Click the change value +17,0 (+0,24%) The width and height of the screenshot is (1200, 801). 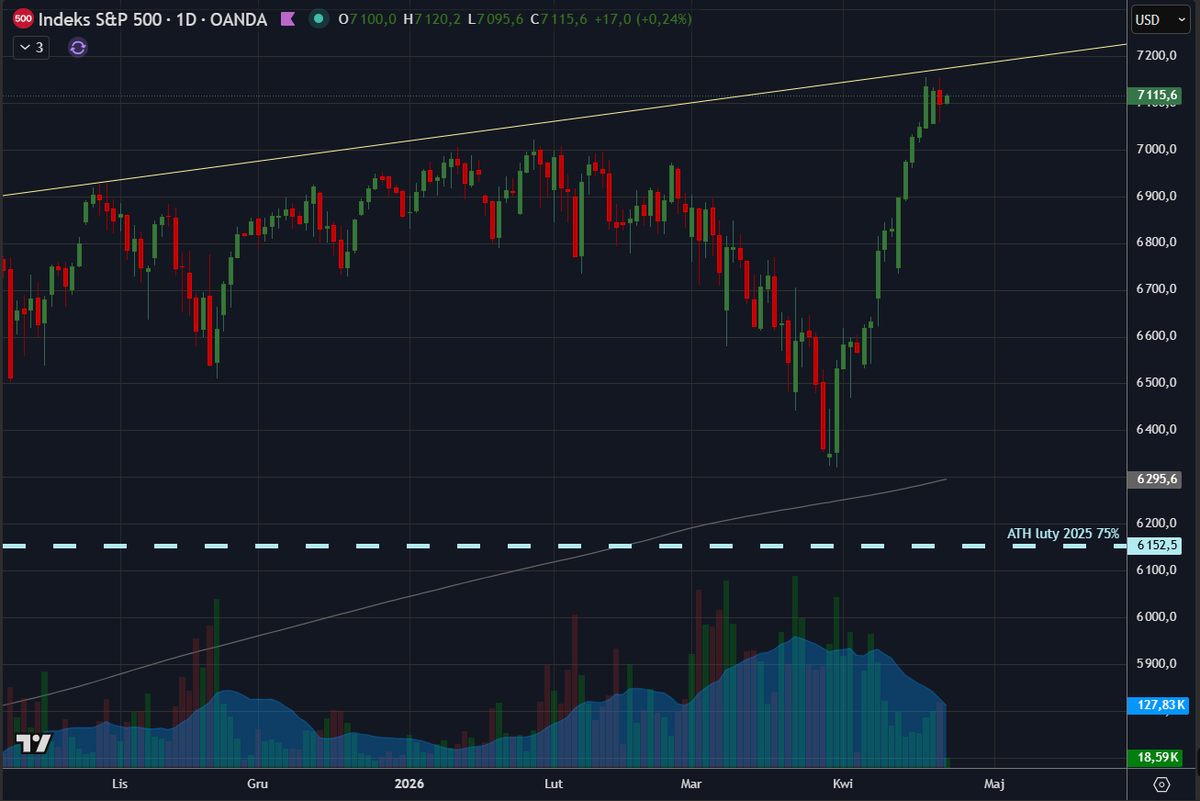point(642,19)
